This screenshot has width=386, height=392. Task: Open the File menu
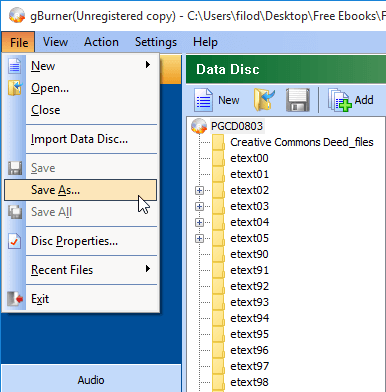(x=18, y=42)
